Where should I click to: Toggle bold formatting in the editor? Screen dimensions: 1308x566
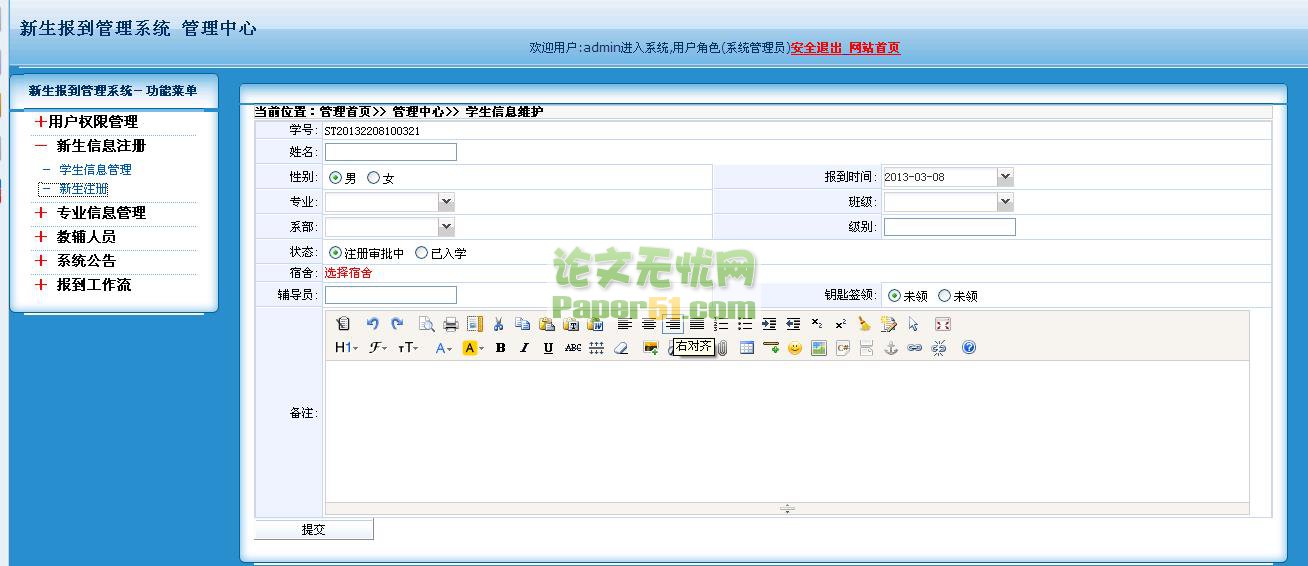[500, 348]
